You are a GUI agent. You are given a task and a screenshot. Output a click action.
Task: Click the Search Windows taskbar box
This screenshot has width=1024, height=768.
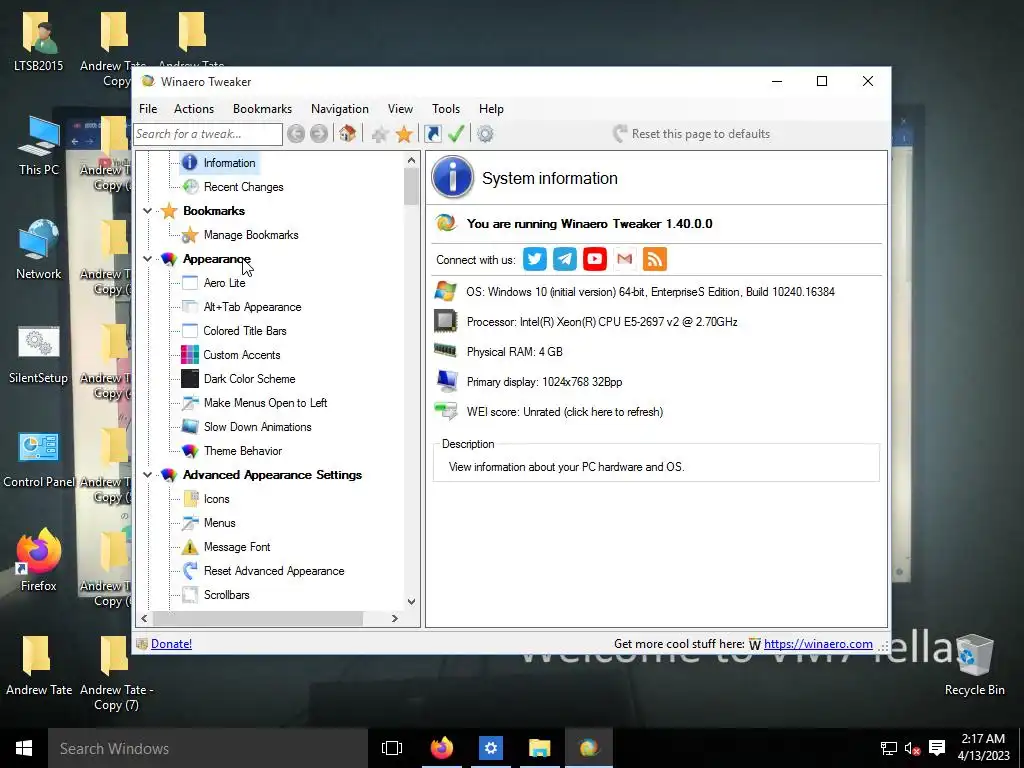208,748
